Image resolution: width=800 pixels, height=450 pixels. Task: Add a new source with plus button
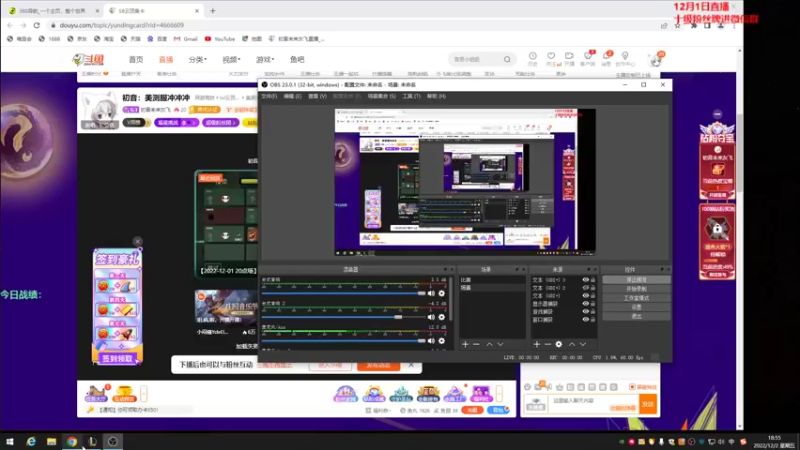(536, 344)
